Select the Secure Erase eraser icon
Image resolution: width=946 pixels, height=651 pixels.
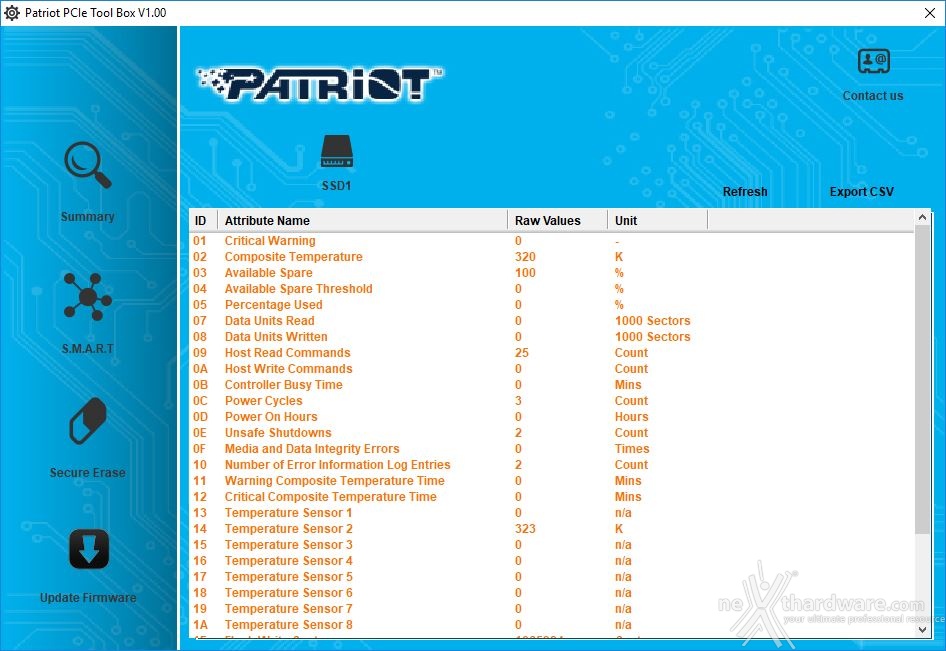tap(88, 421)
